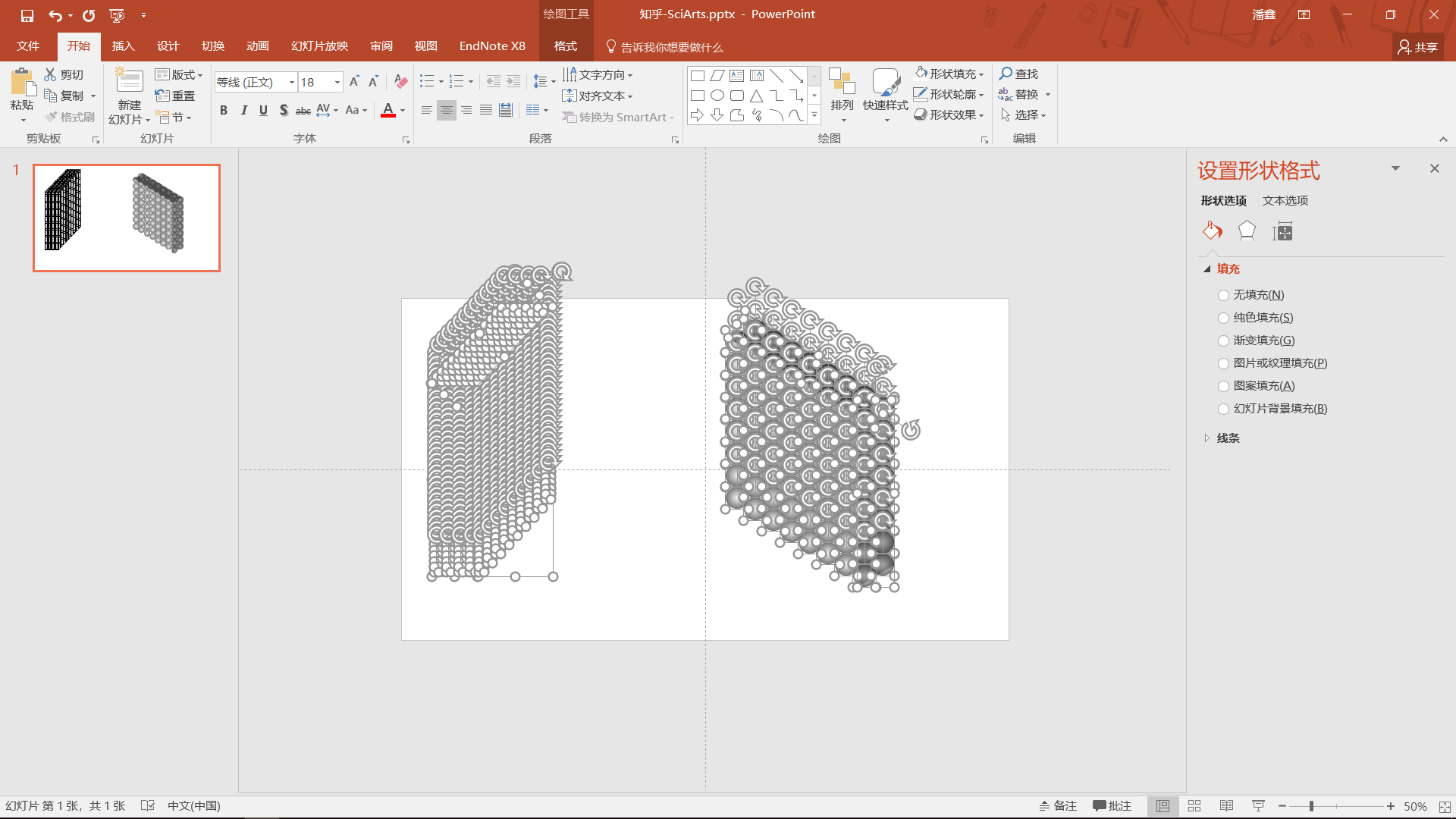This screenshot has width=1456, height=819.
Task: Start slideshow from beginning icon
Action: coord(117,15)
